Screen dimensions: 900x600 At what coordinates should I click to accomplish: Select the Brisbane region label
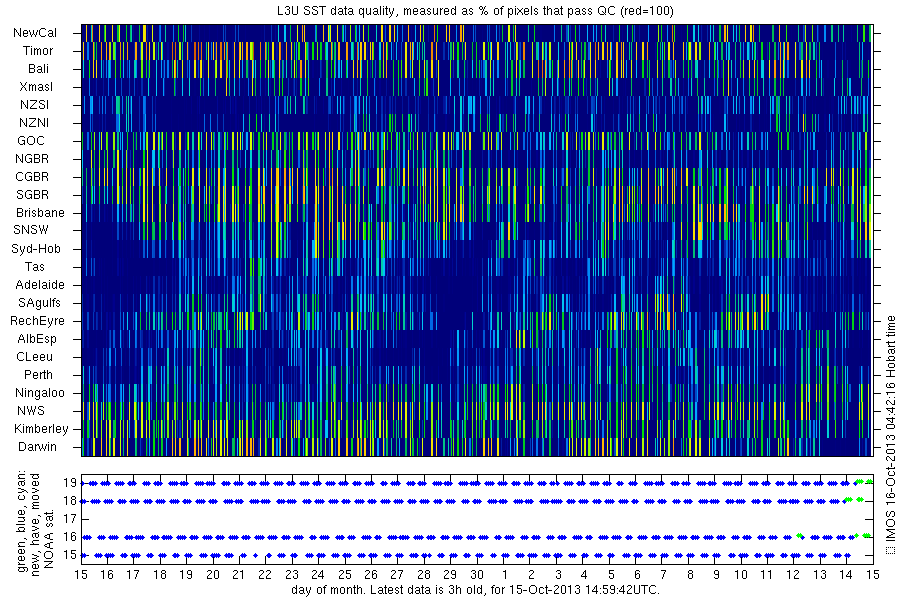(40, 212)
